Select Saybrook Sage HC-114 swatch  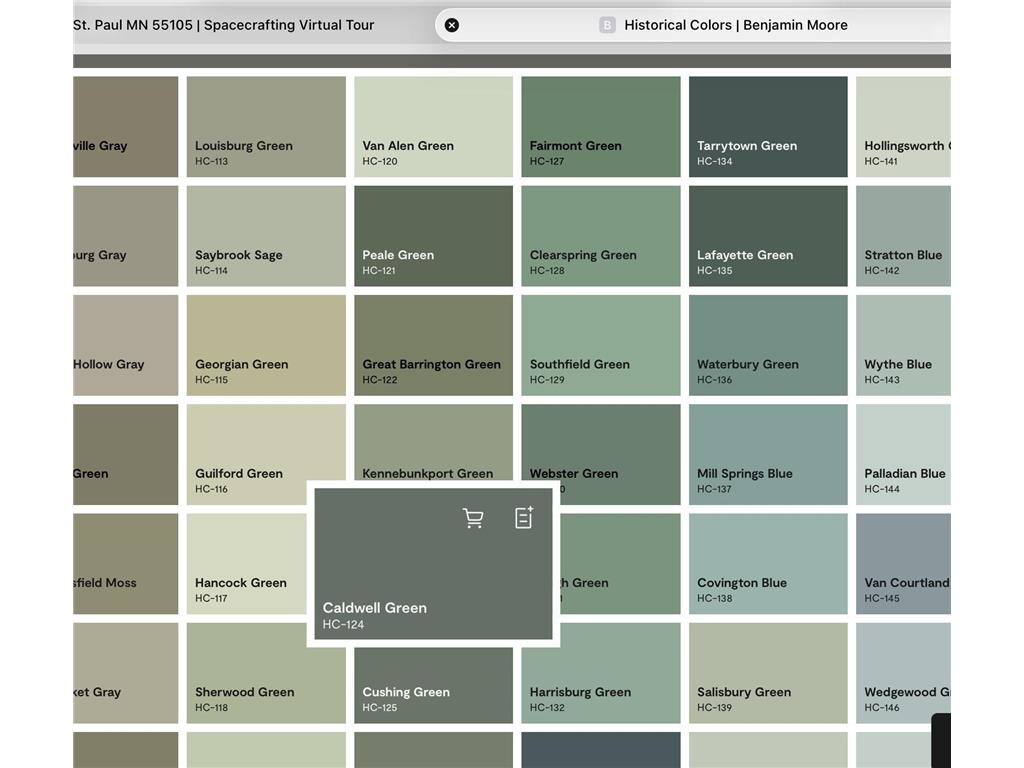pyautogui.click(x=266, y=236)
